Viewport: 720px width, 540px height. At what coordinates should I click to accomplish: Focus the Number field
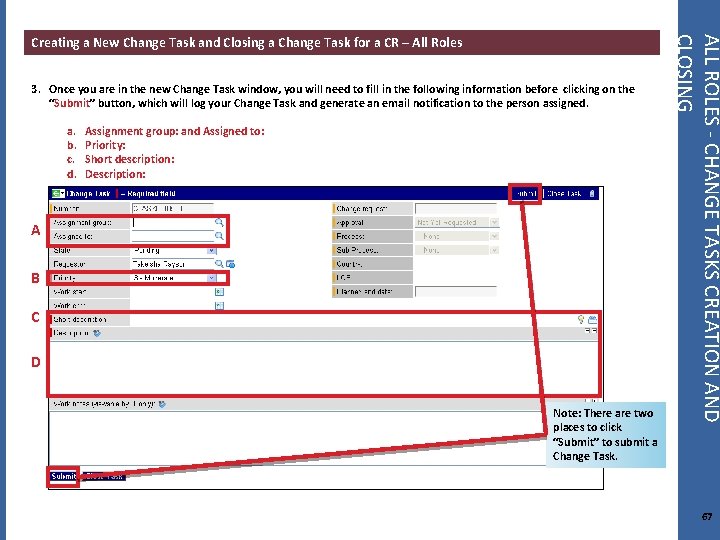172,208
